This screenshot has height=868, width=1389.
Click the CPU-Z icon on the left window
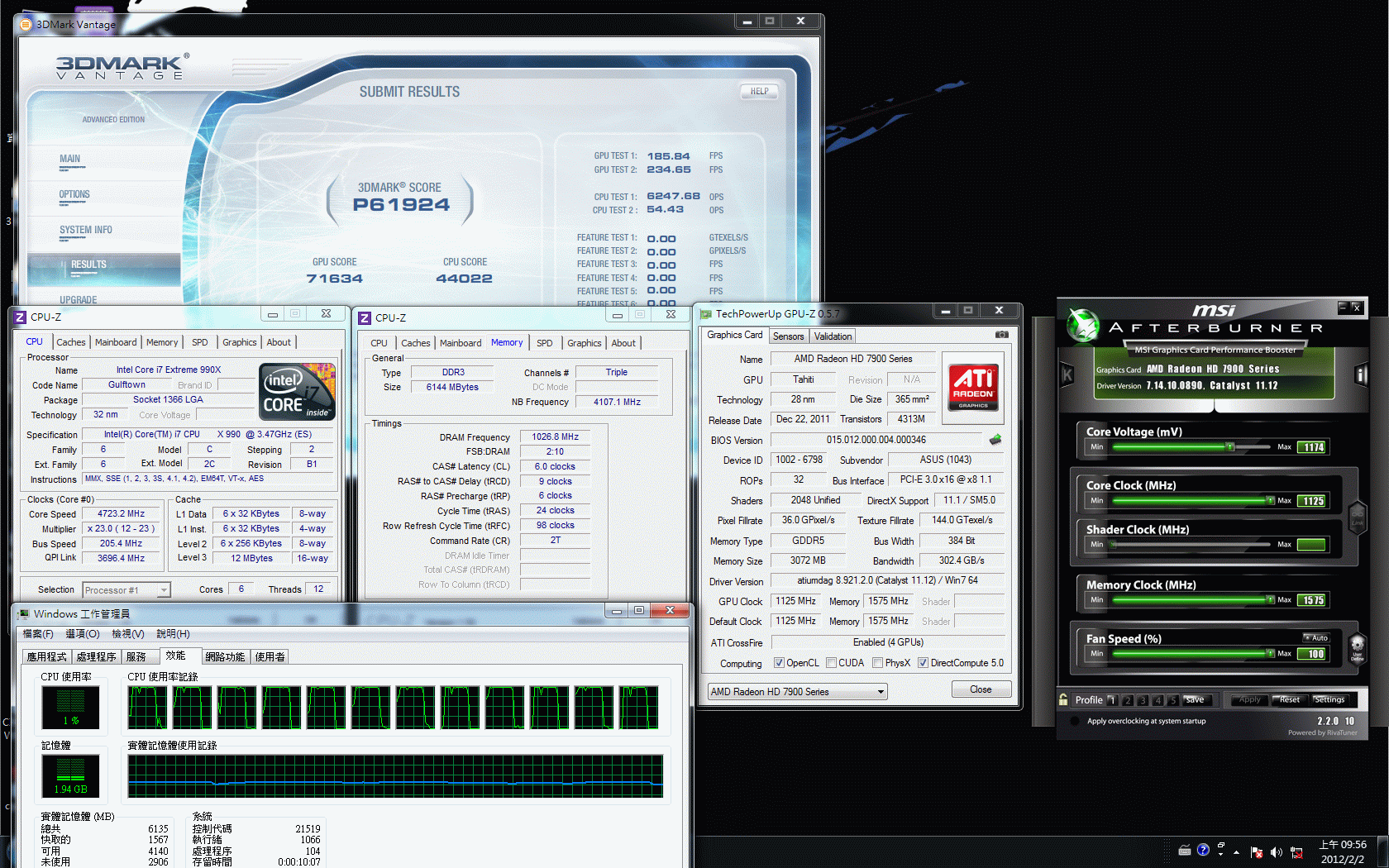click(x=20, y=317)
